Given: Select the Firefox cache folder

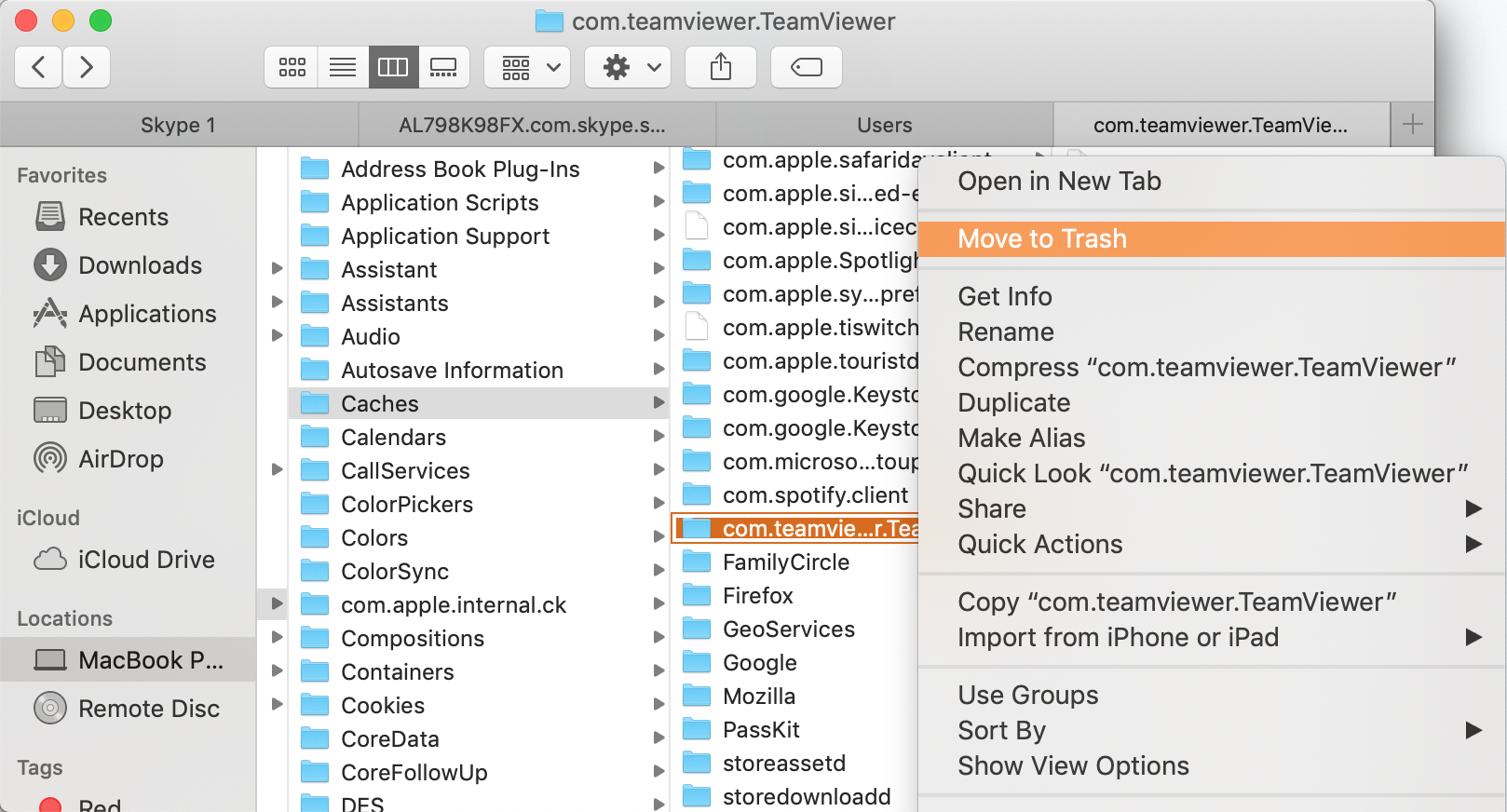Looking at the screenshot, I should click(x=796, y=596).
